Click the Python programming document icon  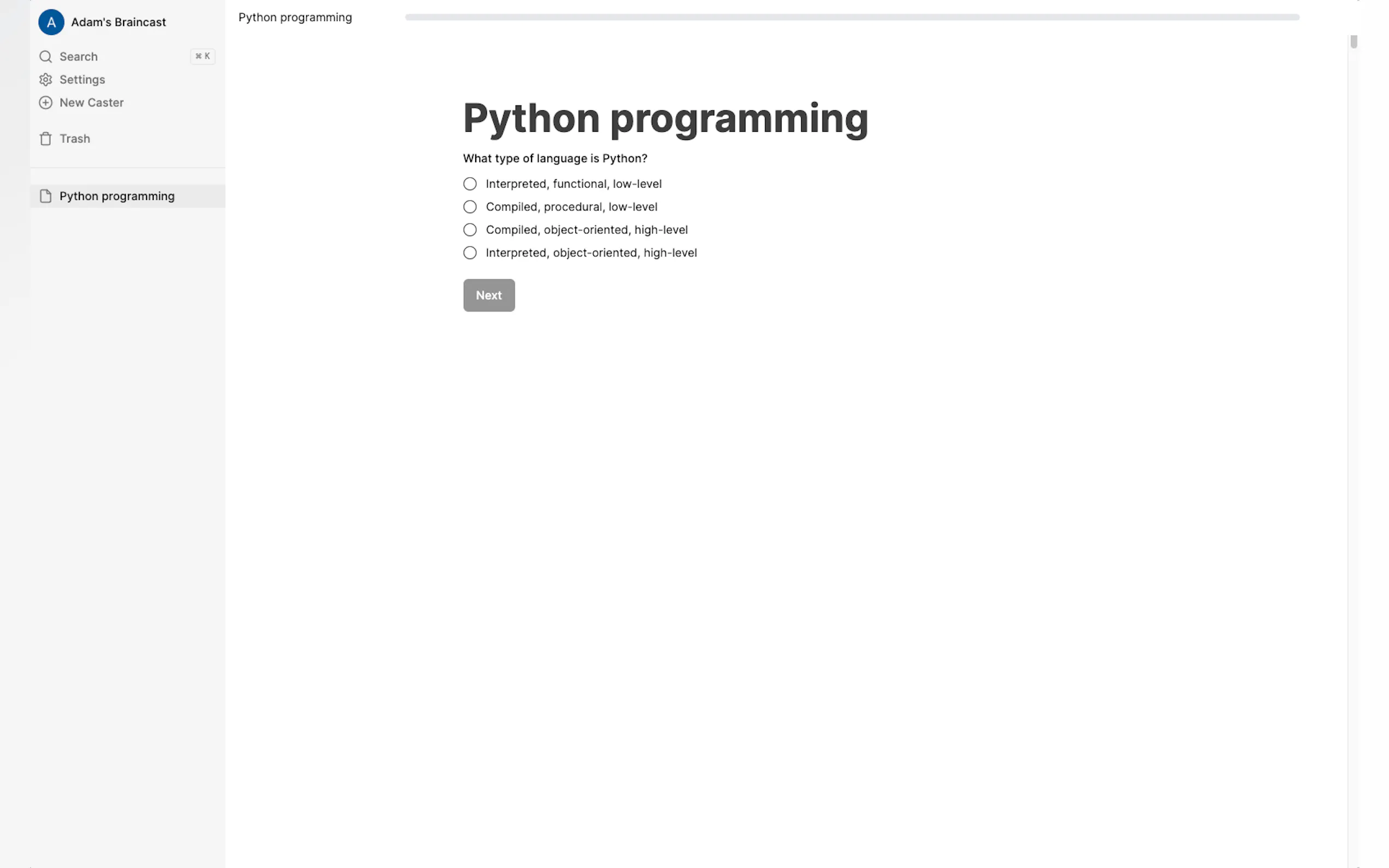[45, 196]
